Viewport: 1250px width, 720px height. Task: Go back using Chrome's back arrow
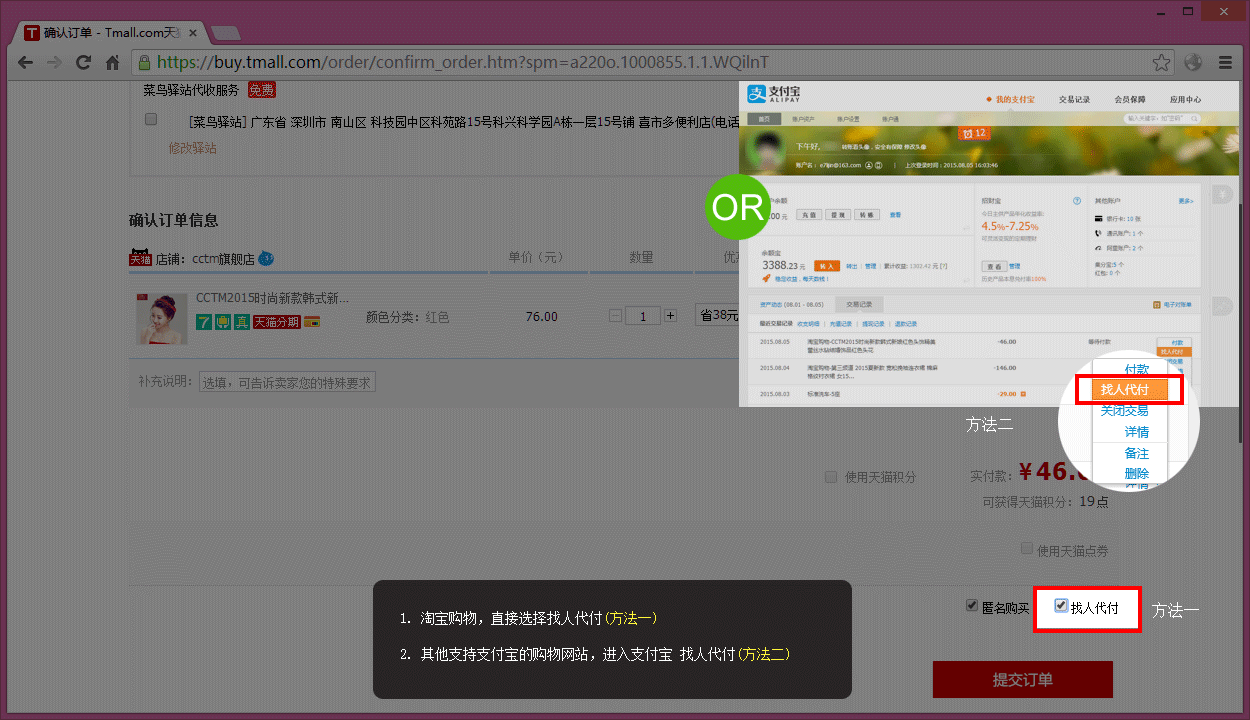pos(26,62)
